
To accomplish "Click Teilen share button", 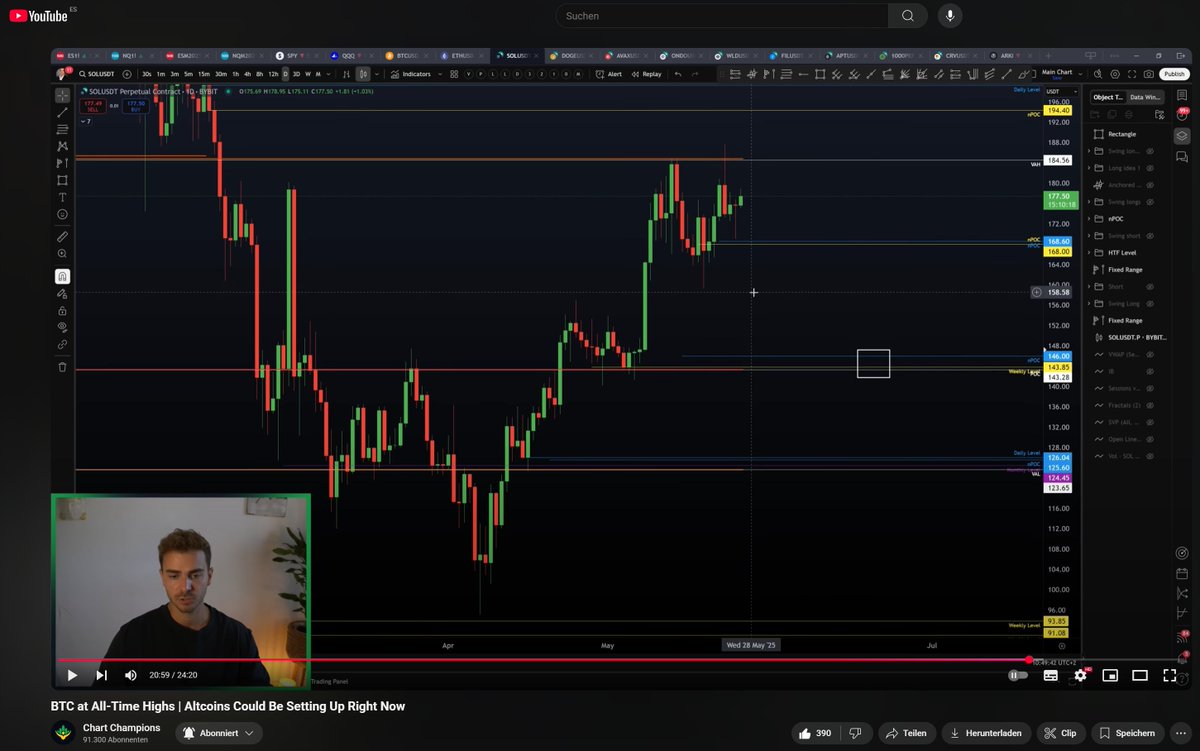I will pyautogui.click(x=905, y=733).
